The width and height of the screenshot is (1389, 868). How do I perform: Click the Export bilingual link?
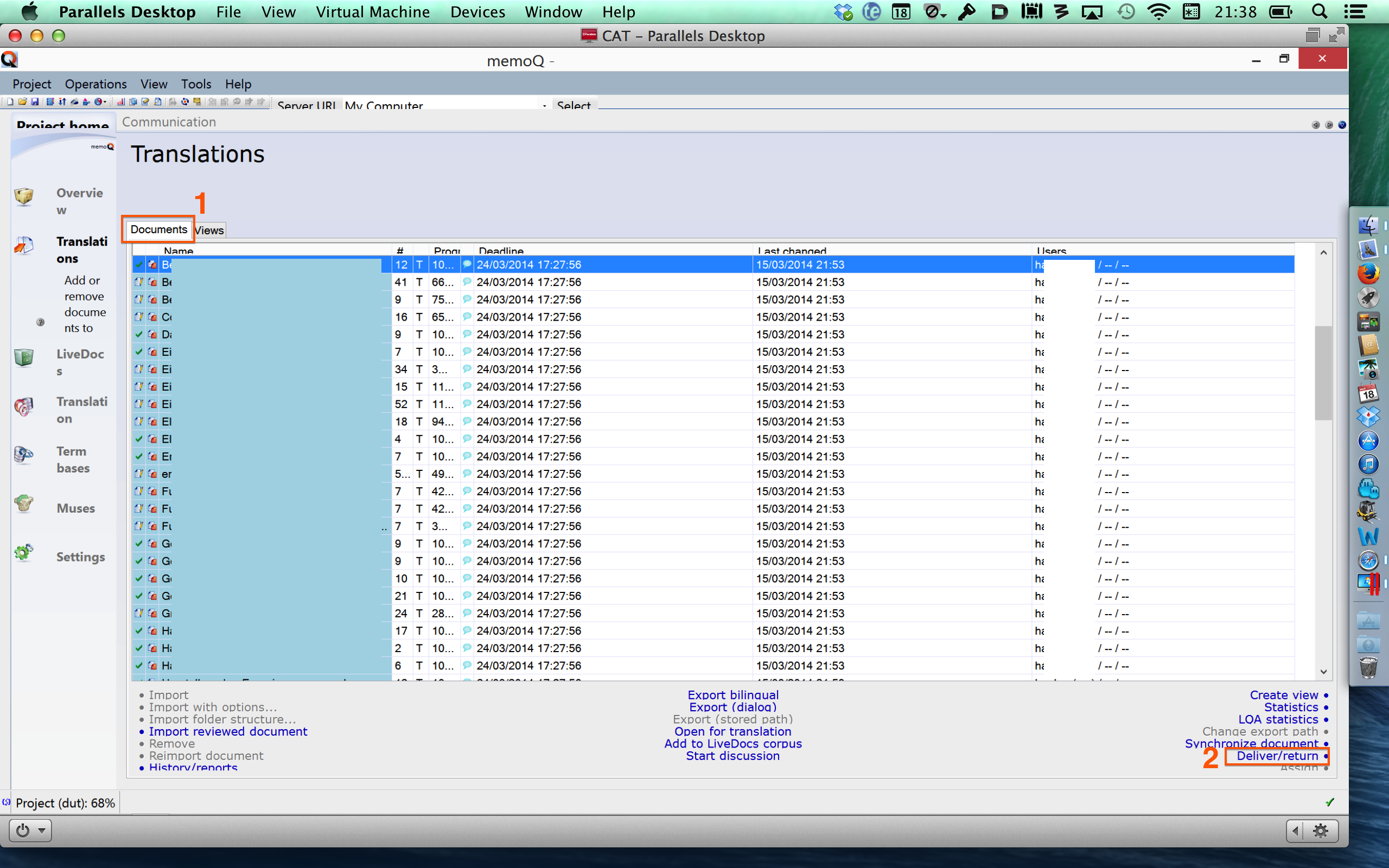click(733, 694)
